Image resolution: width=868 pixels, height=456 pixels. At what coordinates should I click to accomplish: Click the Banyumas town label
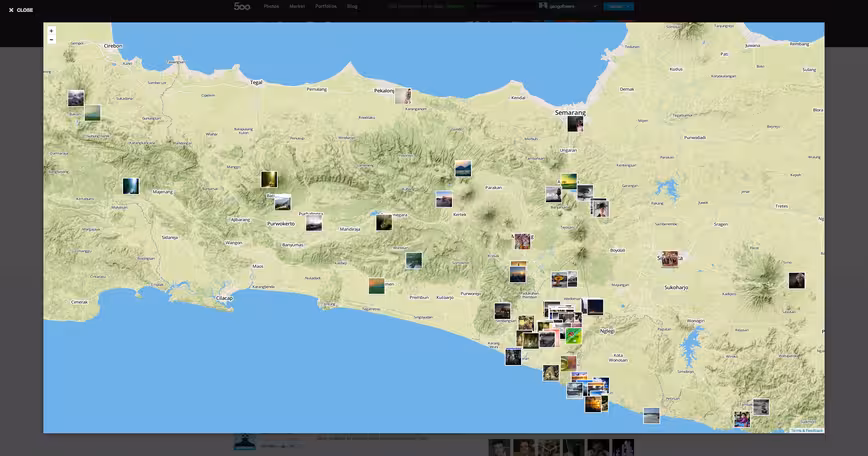[292, 245]
